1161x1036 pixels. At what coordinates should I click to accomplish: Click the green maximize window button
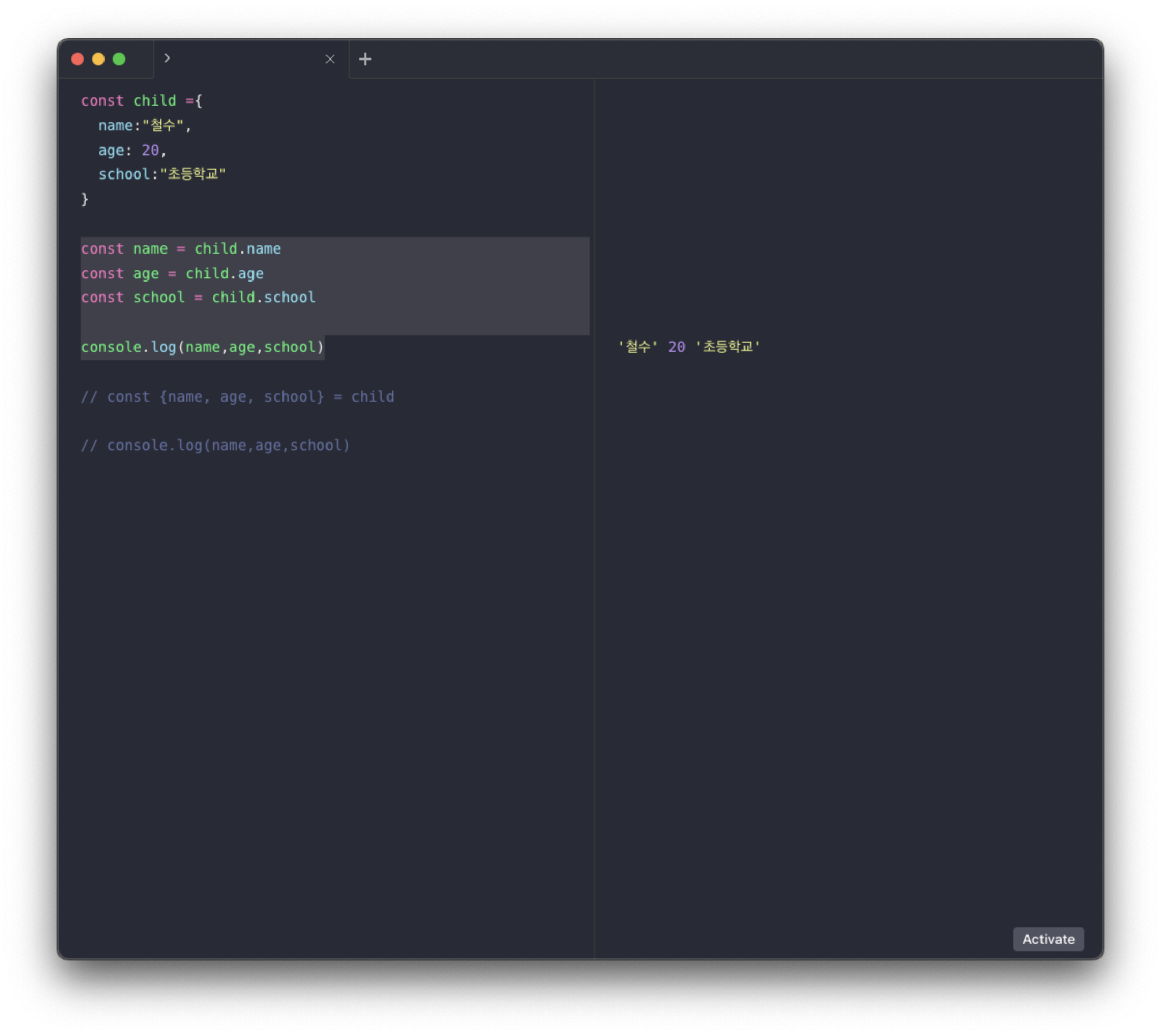click(x=119, y=59)
